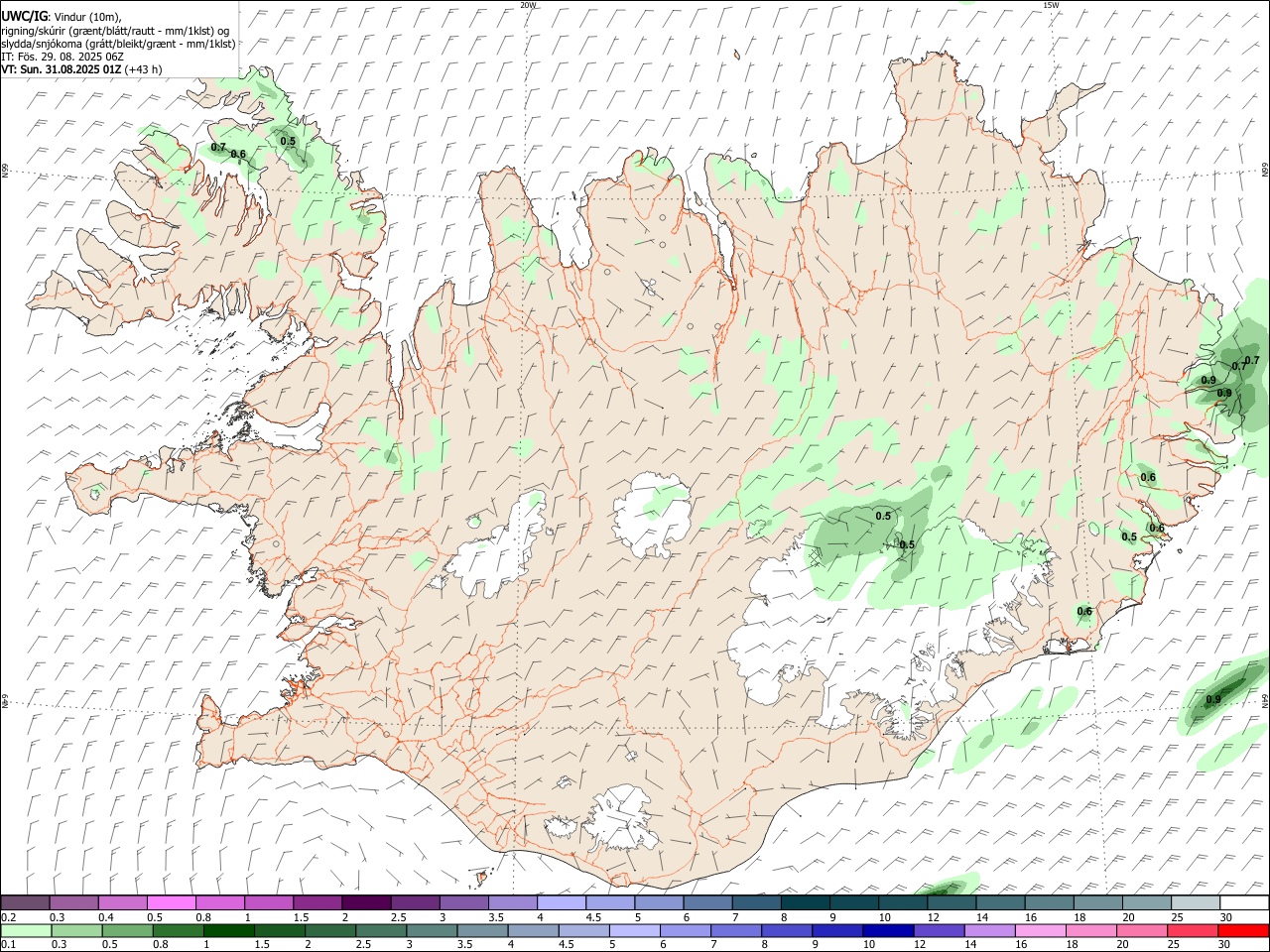1270x952 pixels.
Task: Click the 'rigning/skúrir' rain legend description line
Action: click(115, 30)
